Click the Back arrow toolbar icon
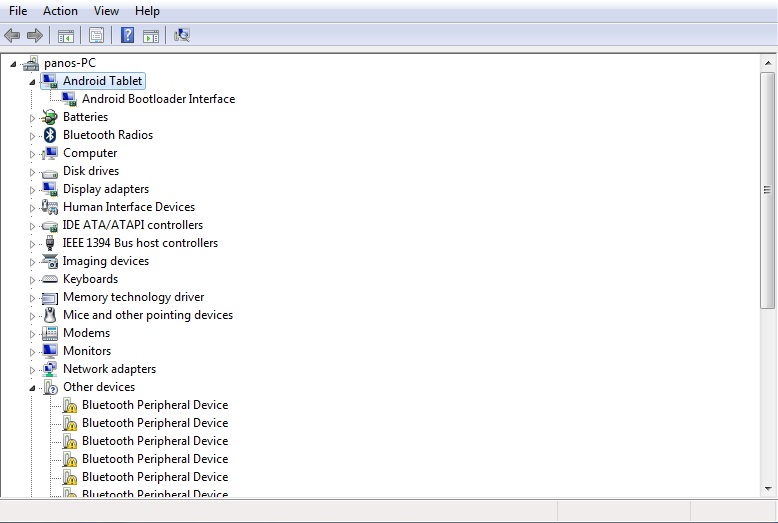This screenshot has height=523, width=778. (12, 36)
